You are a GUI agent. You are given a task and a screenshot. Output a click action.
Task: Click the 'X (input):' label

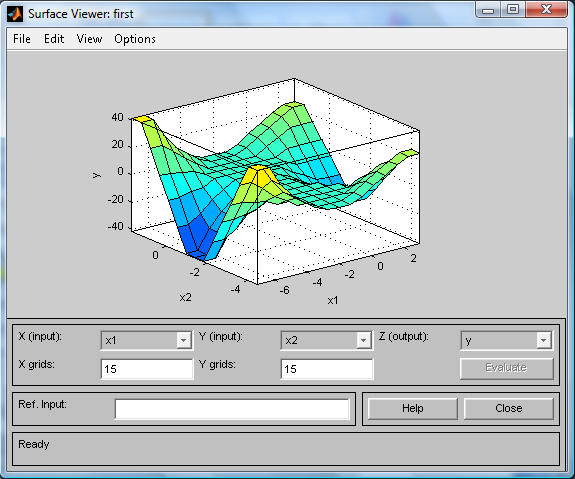[40, 336]
